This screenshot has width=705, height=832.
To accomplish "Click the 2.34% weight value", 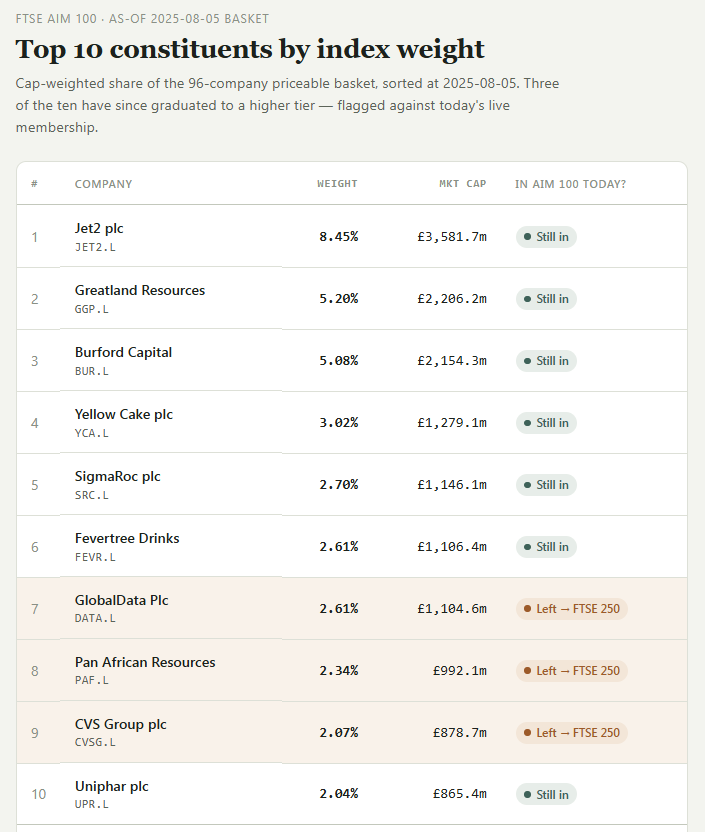I will click(338, 671).
